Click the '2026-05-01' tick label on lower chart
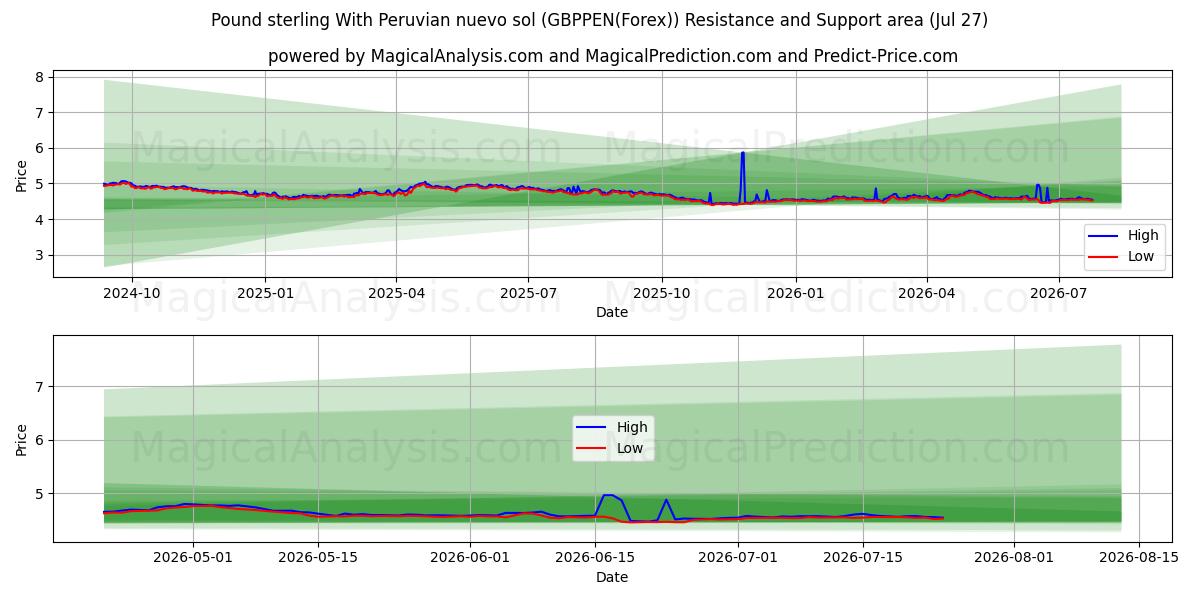This screenshot has width=1200, height=600. click(194, 559)
